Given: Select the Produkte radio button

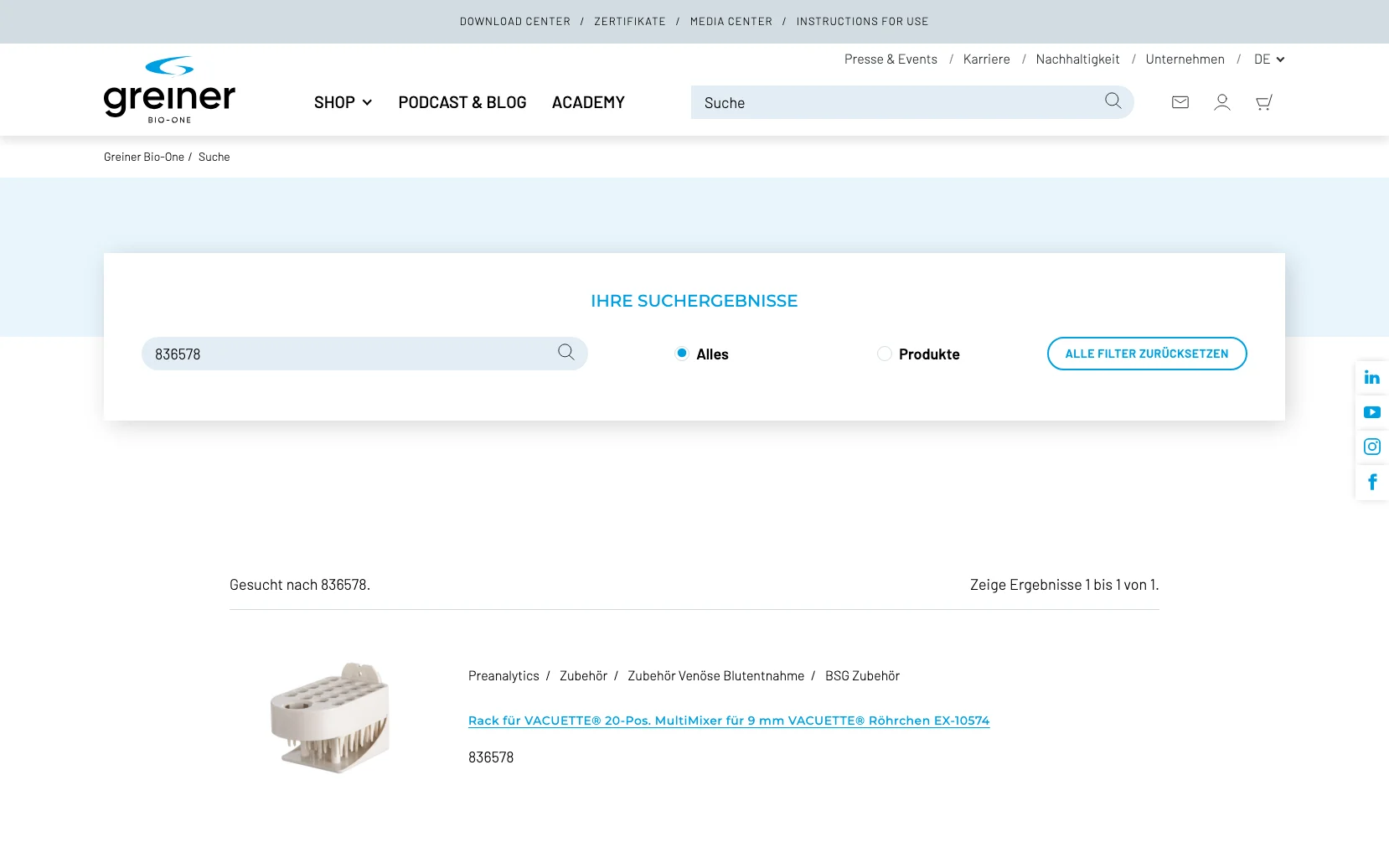Looking at the screenshot, I should [x=885, y=354].
